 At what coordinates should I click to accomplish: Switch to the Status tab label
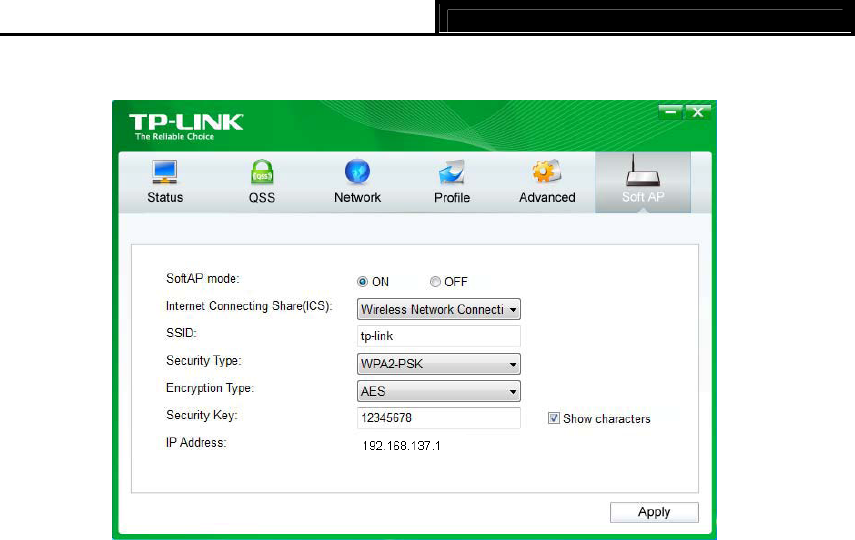(165, 197)
